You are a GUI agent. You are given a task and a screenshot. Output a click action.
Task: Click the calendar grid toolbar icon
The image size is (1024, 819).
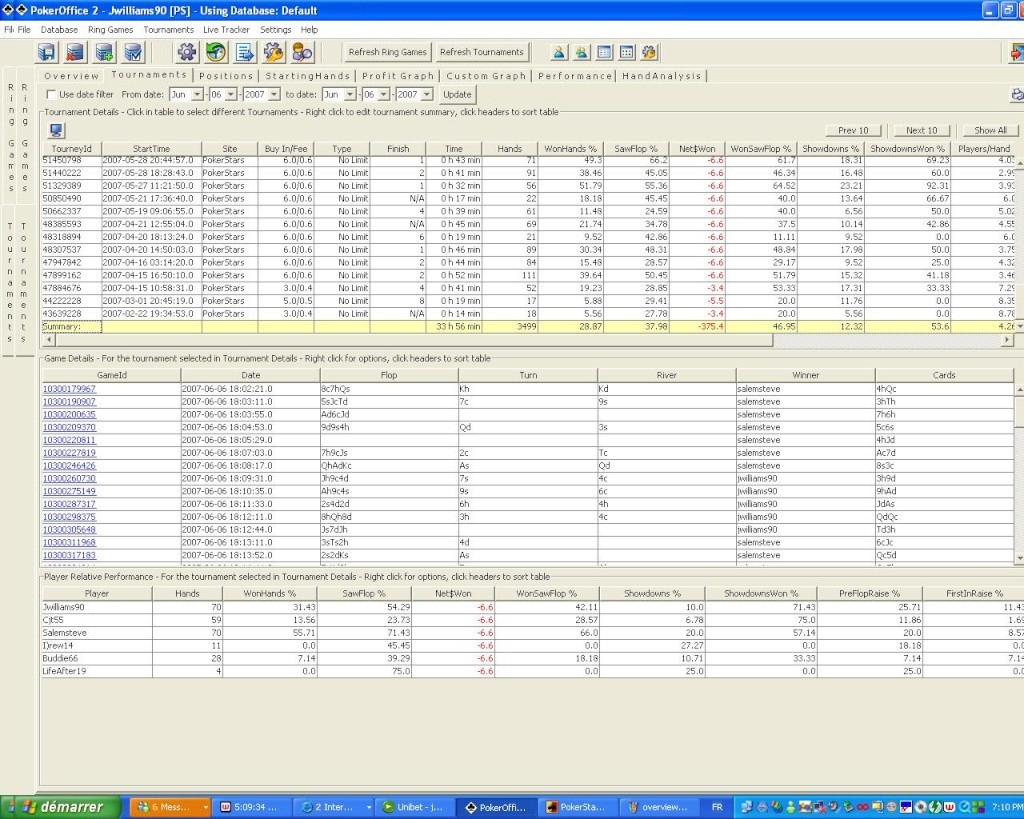627,52
